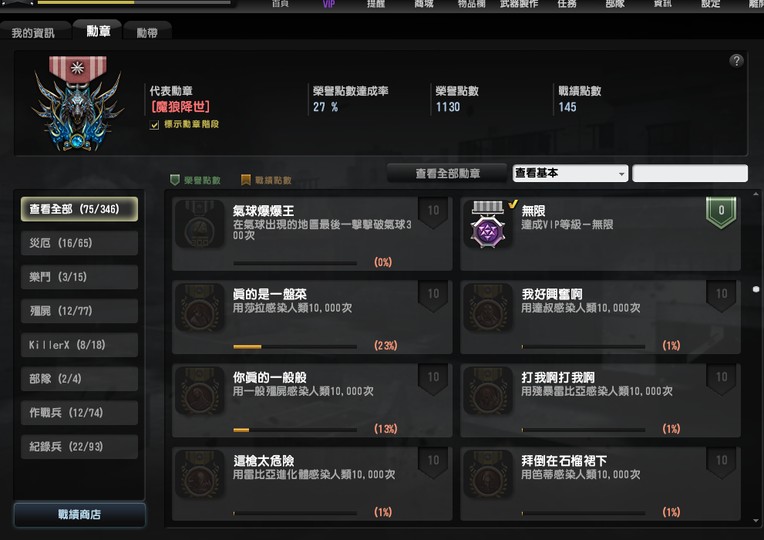This screenshot has width=764, height=540.
Task: Toggle the 標示勳章階段 checkbox
Action: click(154, 125)
